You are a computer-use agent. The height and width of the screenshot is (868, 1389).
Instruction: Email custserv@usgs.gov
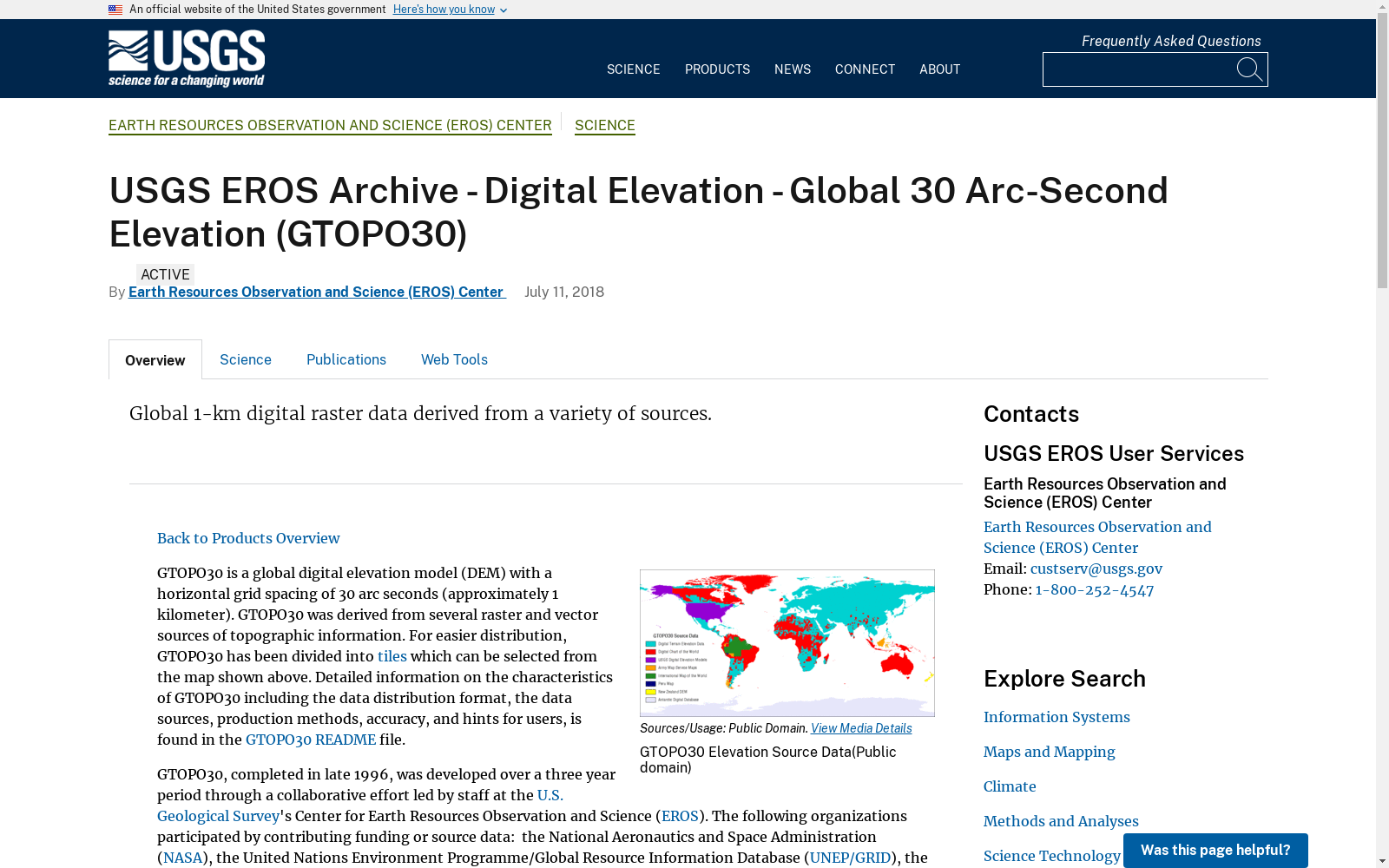pyautogui.click(x=1096, y=569)
